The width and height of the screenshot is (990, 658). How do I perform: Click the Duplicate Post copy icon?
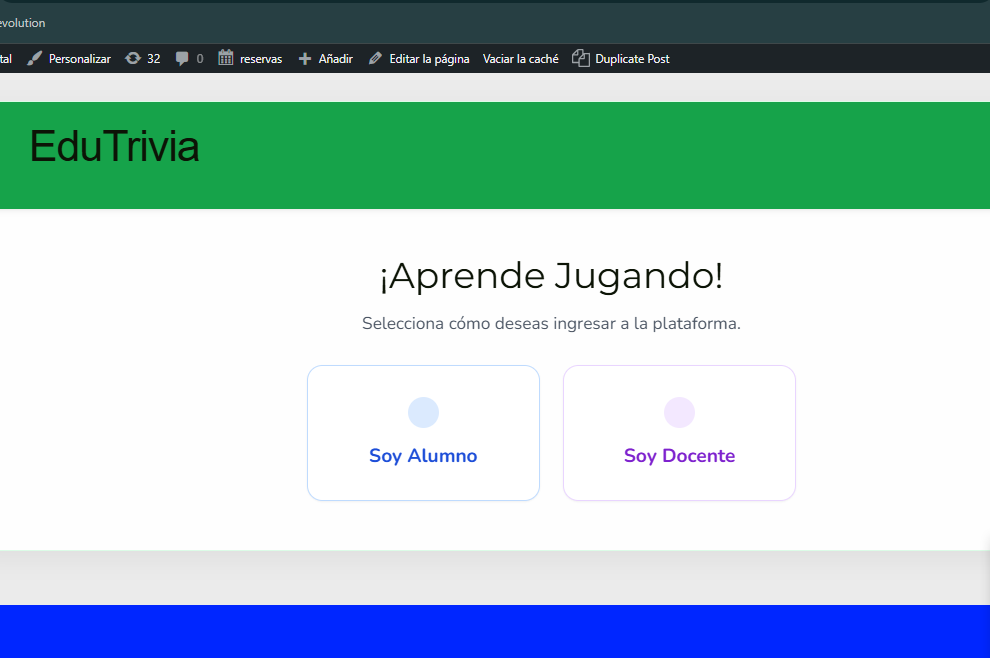pos(580,59)
